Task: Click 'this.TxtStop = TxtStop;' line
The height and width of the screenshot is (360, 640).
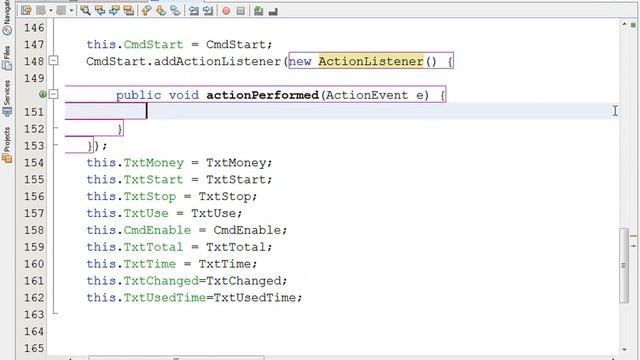Action: pos(171,196)
